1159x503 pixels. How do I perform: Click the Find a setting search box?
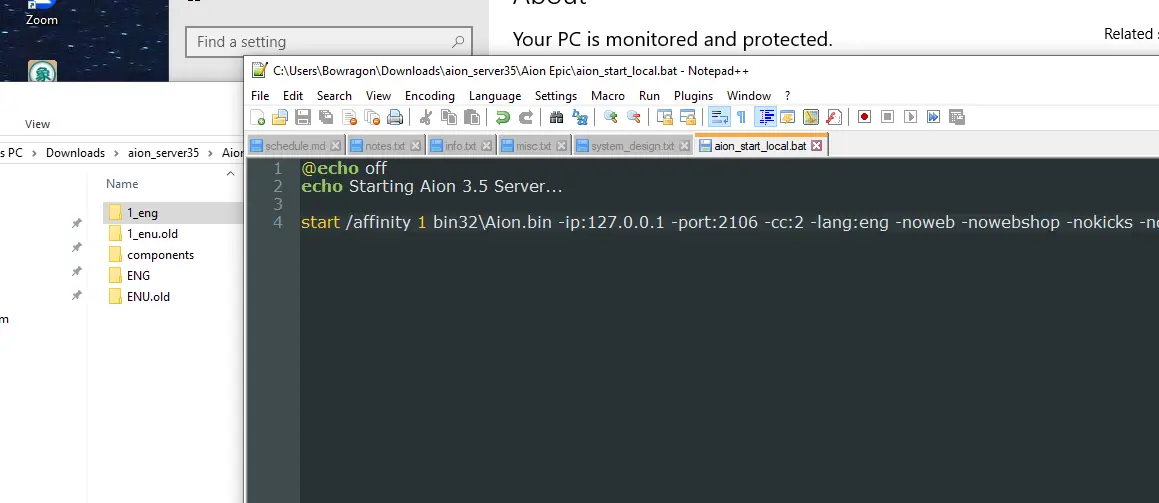[329, 42]
